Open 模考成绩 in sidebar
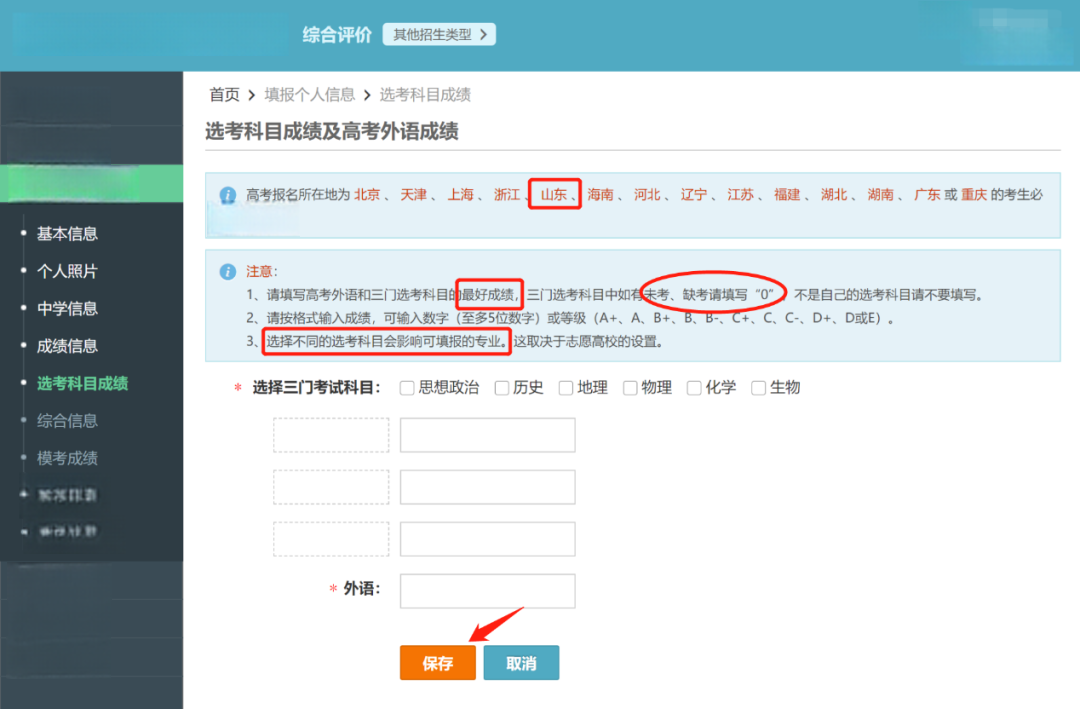The image size is (1080, 709). (68, 458)
